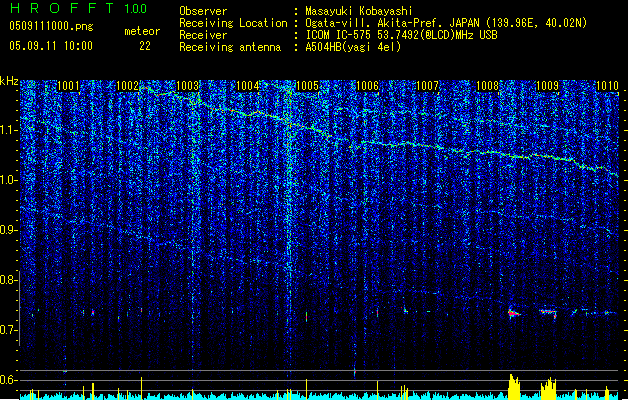Click the 1004 time marker
The image size is (629, 400).
coord(248,86)
